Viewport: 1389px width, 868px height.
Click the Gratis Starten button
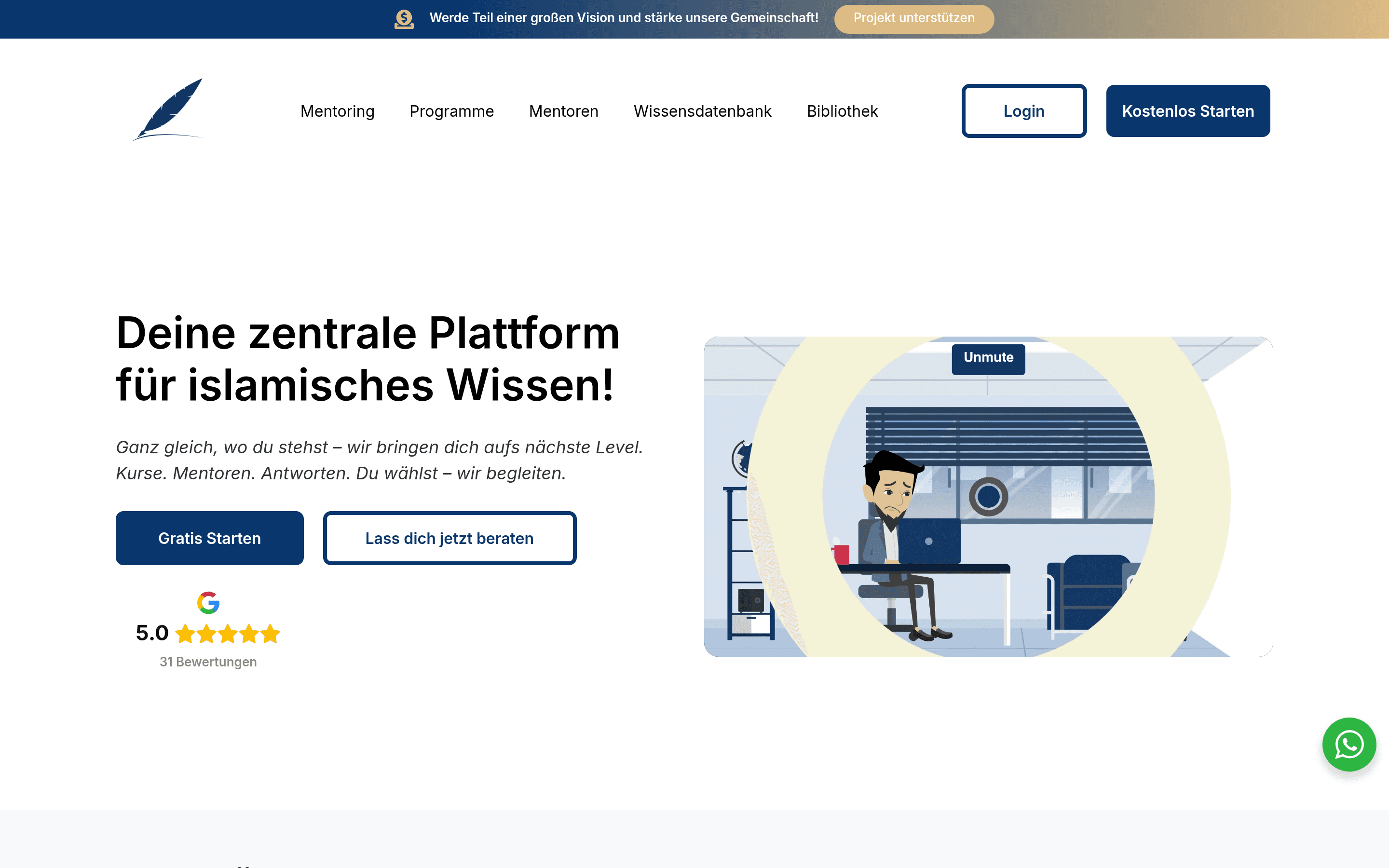click(x=209, y=538)
